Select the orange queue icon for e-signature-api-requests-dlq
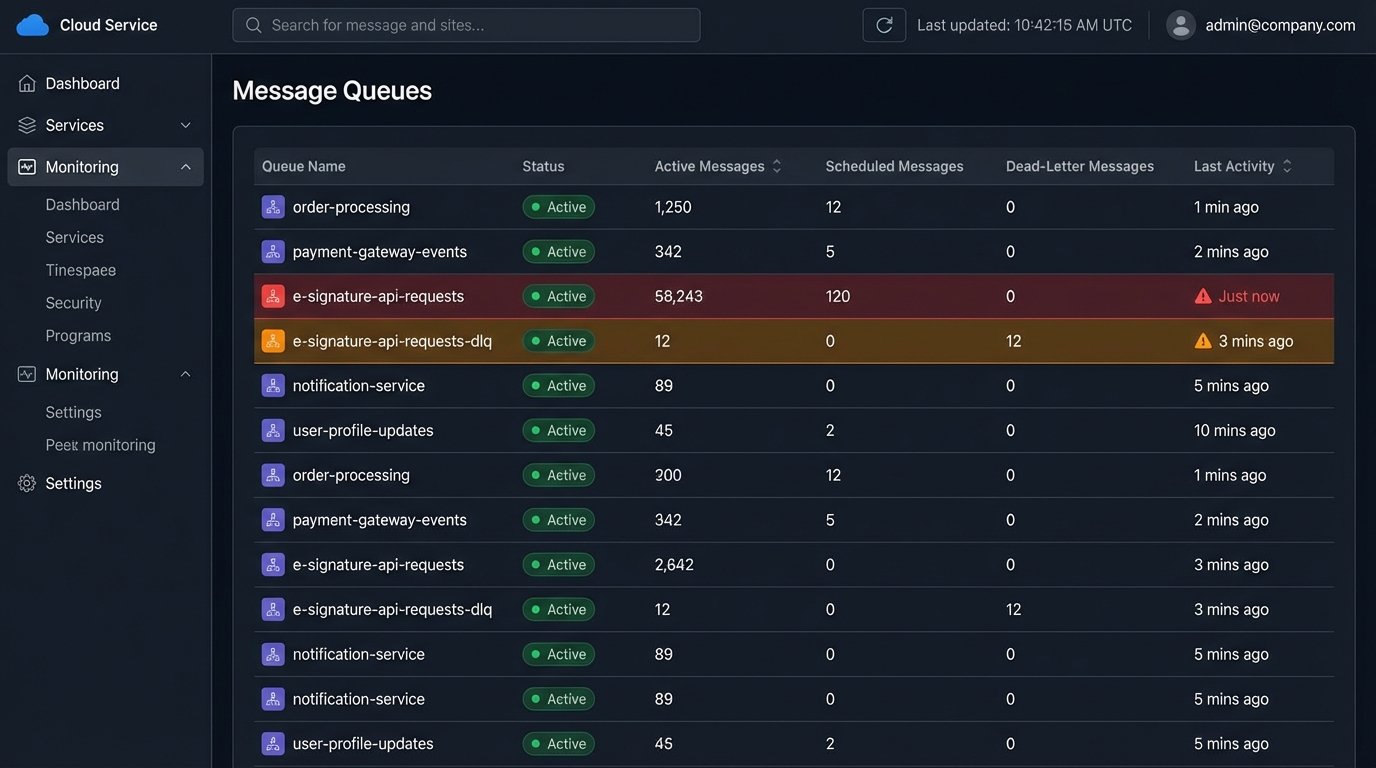 273,340
